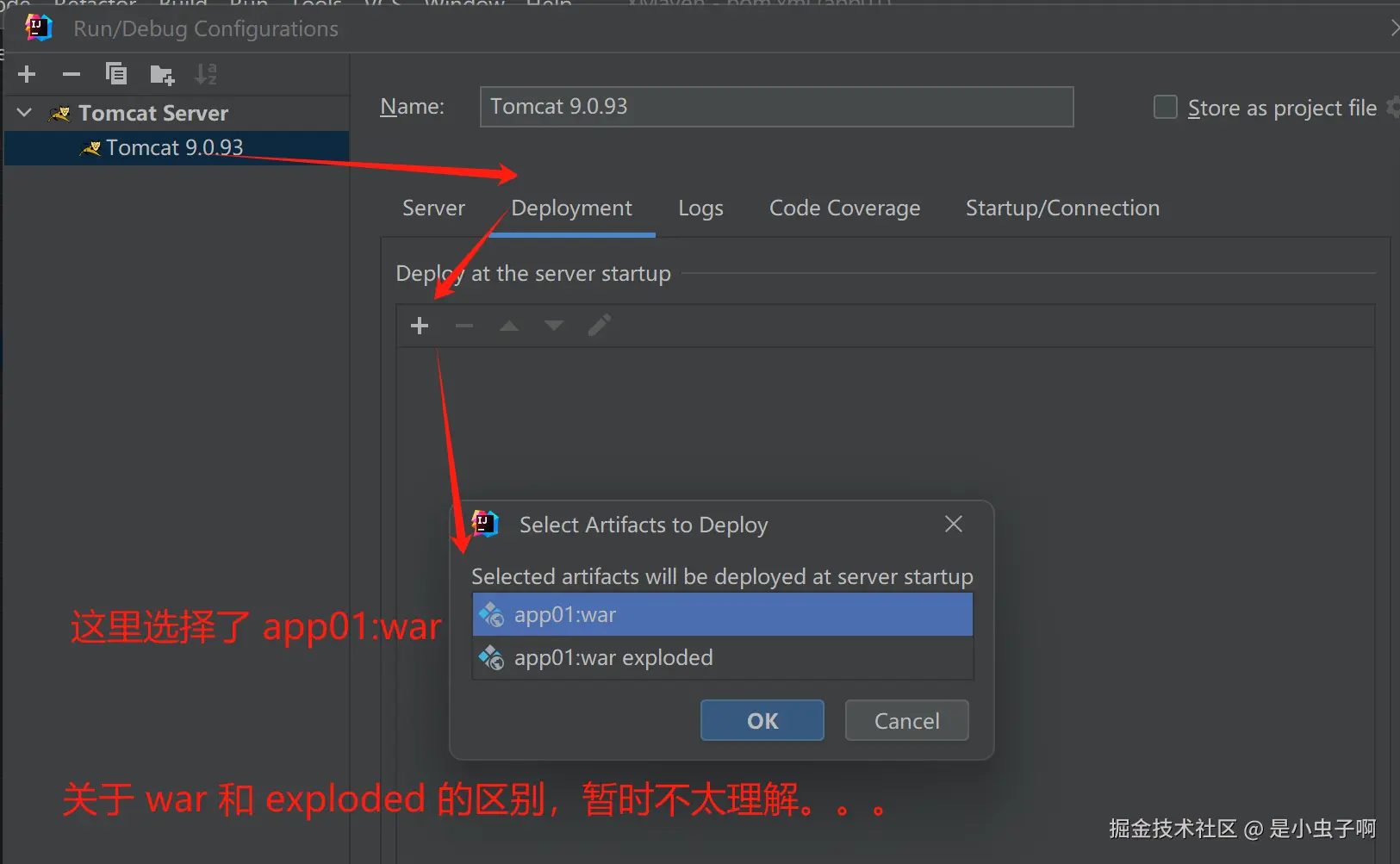
Task: Remove the deployment artifact with the minus button
Action: [464, 326]
